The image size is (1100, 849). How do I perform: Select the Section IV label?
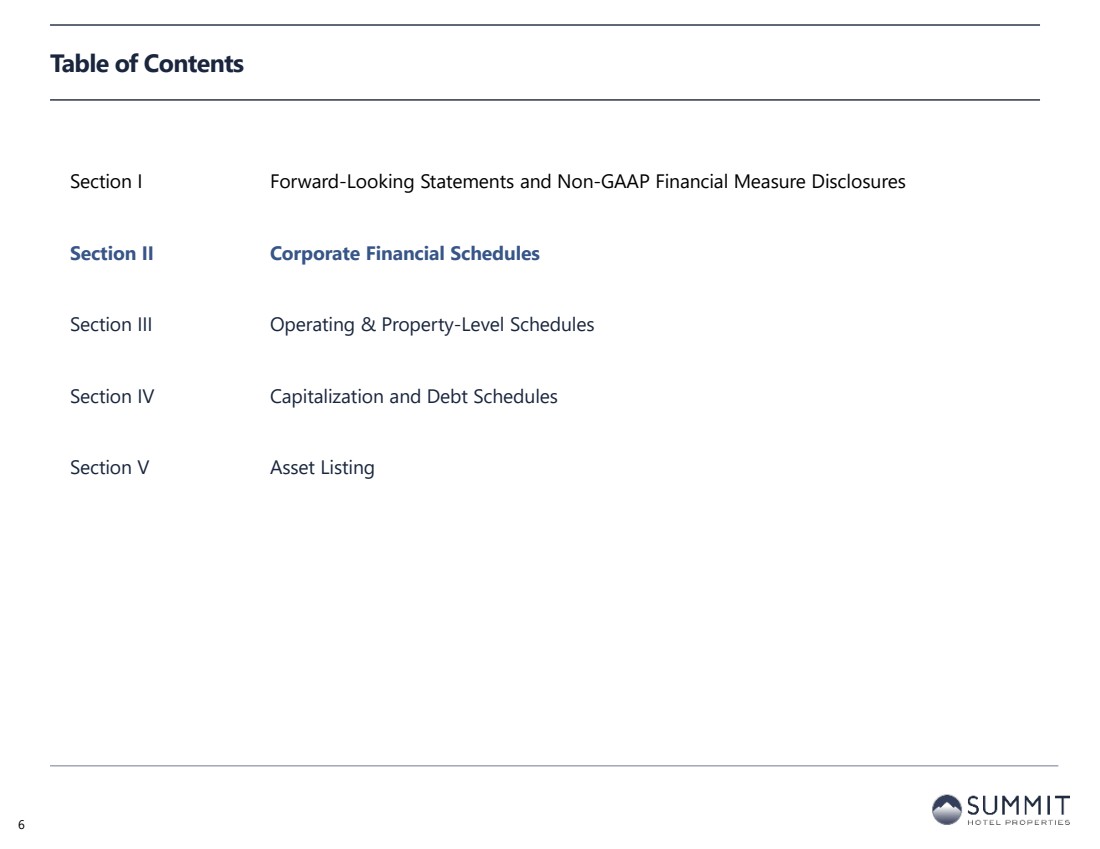coord(112,397)
